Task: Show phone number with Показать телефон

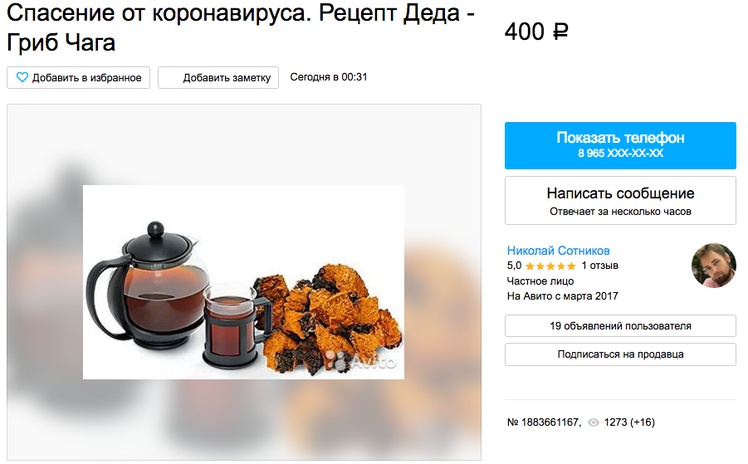Action: (620, 145)
